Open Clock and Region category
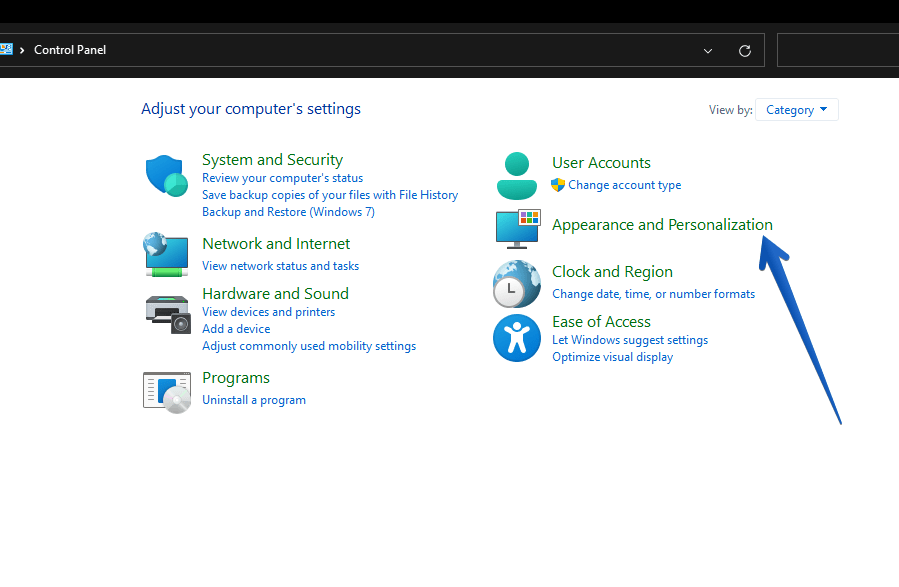The height and width of the screenshot is (587, 899). click(612, 272)
